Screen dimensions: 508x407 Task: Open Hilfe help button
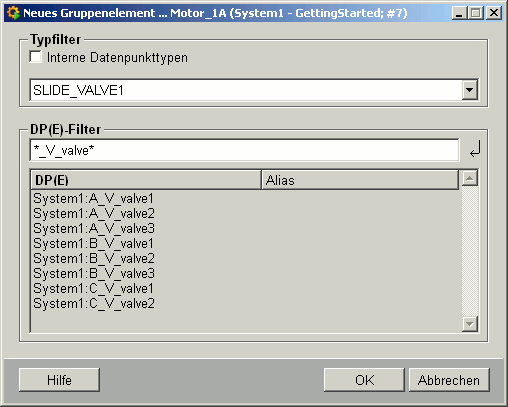tap(59, 380)
